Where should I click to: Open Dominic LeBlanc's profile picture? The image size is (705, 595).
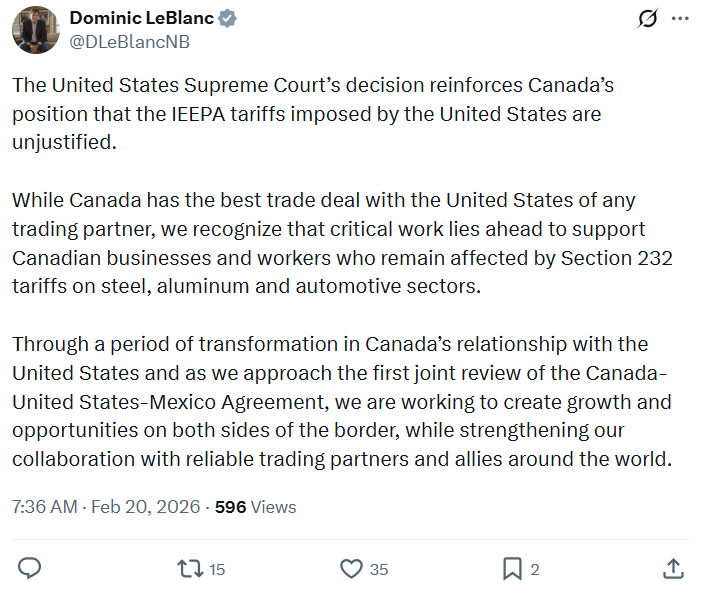35,30
